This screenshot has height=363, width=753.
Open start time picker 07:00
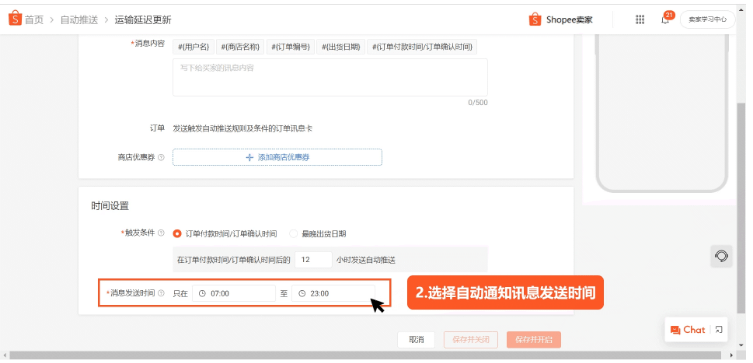[x=234, y=293]
